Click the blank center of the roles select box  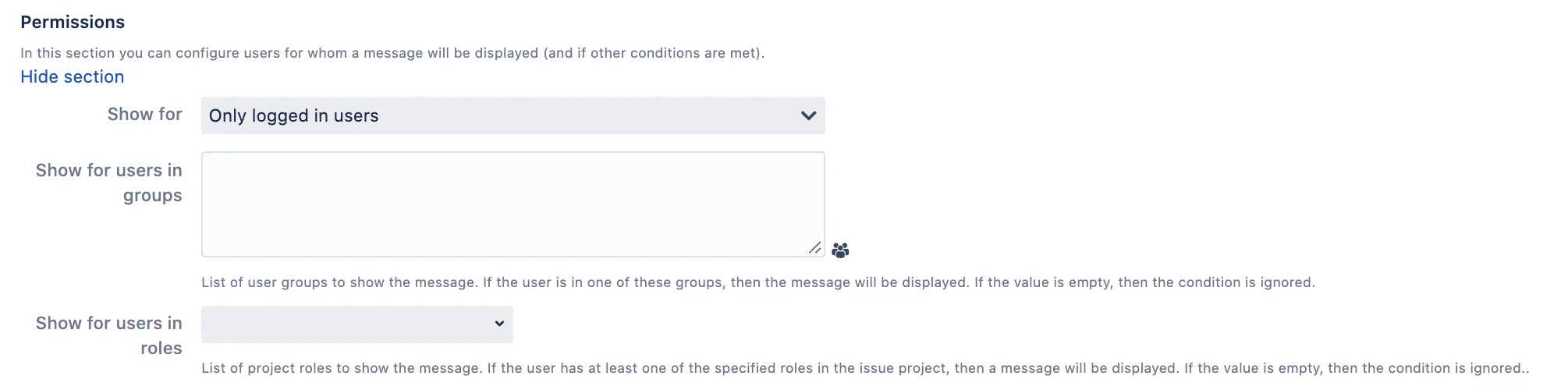pyautogui.click(x=347, y=324)
